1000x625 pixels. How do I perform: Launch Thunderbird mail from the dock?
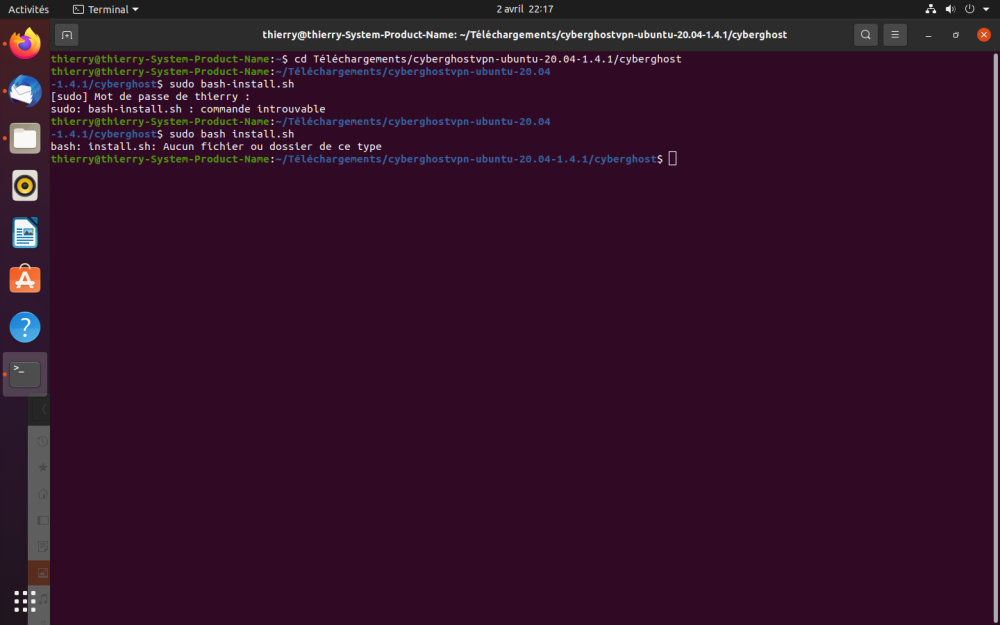(x=25, y=91)
